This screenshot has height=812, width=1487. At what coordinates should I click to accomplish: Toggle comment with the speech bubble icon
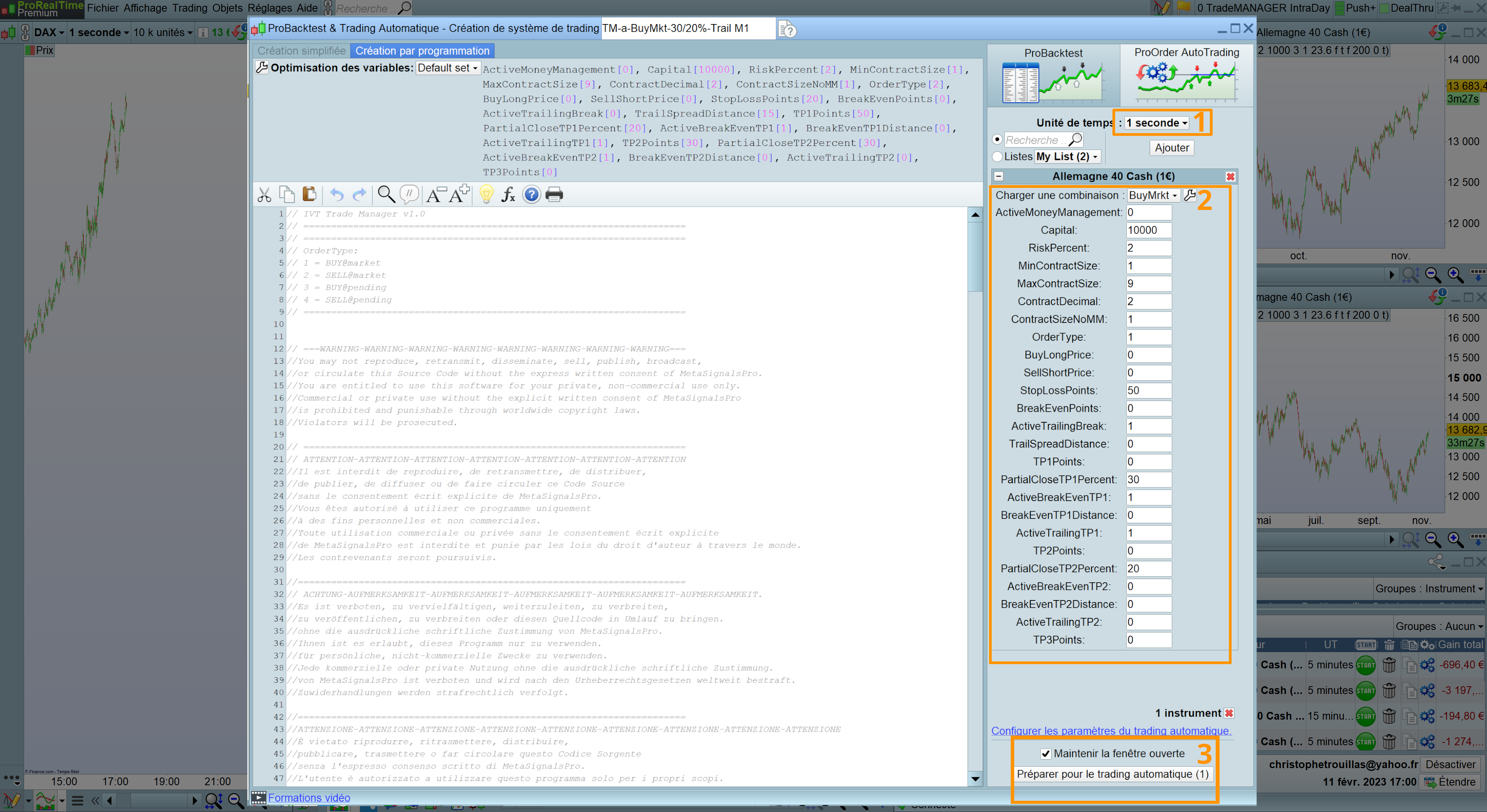pyautogui.click(x=409, y=194)
